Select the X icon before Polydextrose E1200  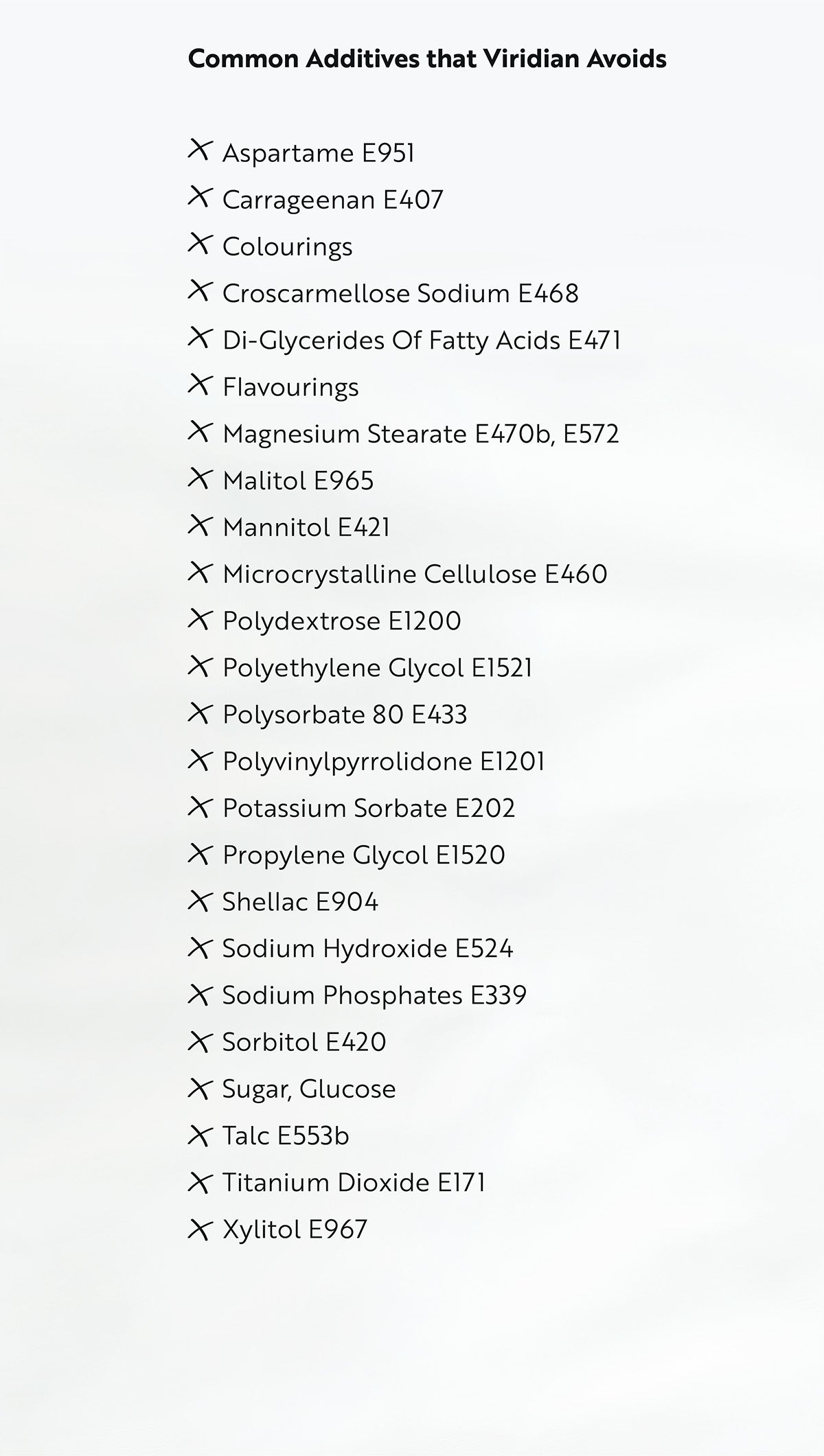point(198,619)
